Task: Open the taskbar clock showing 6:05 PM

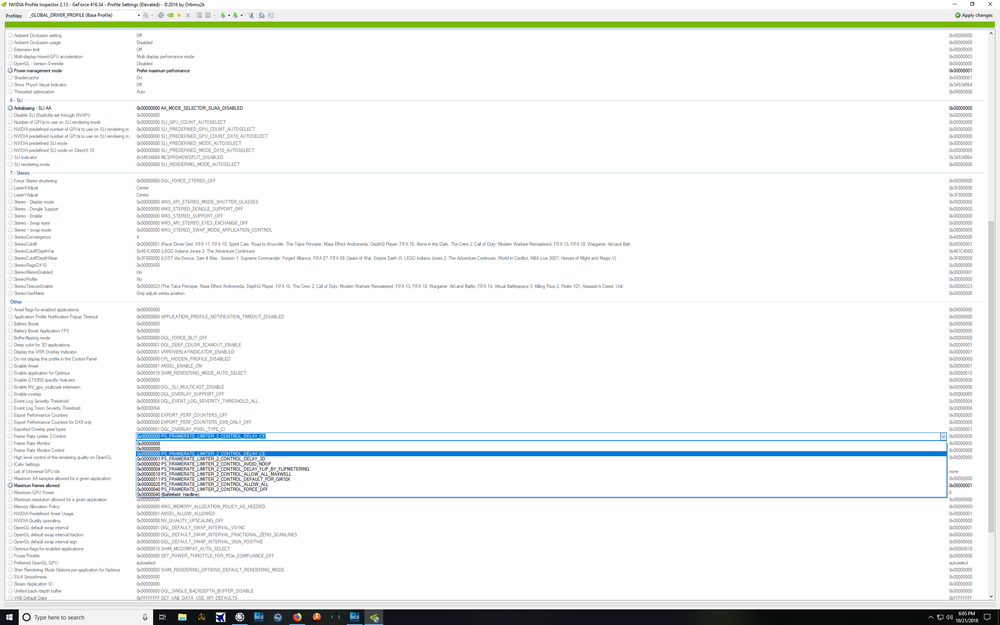Action: point(967,617)
